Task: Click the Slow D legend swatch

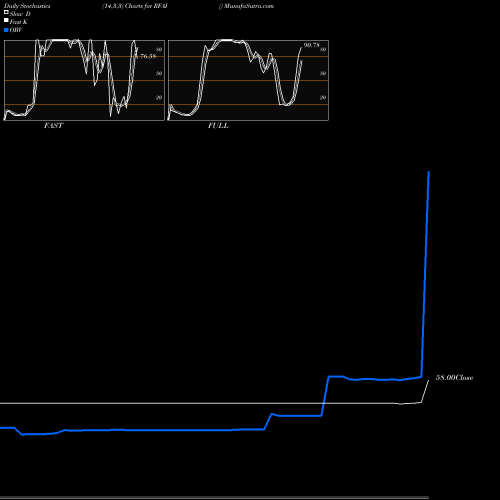Action: [6, 12]
